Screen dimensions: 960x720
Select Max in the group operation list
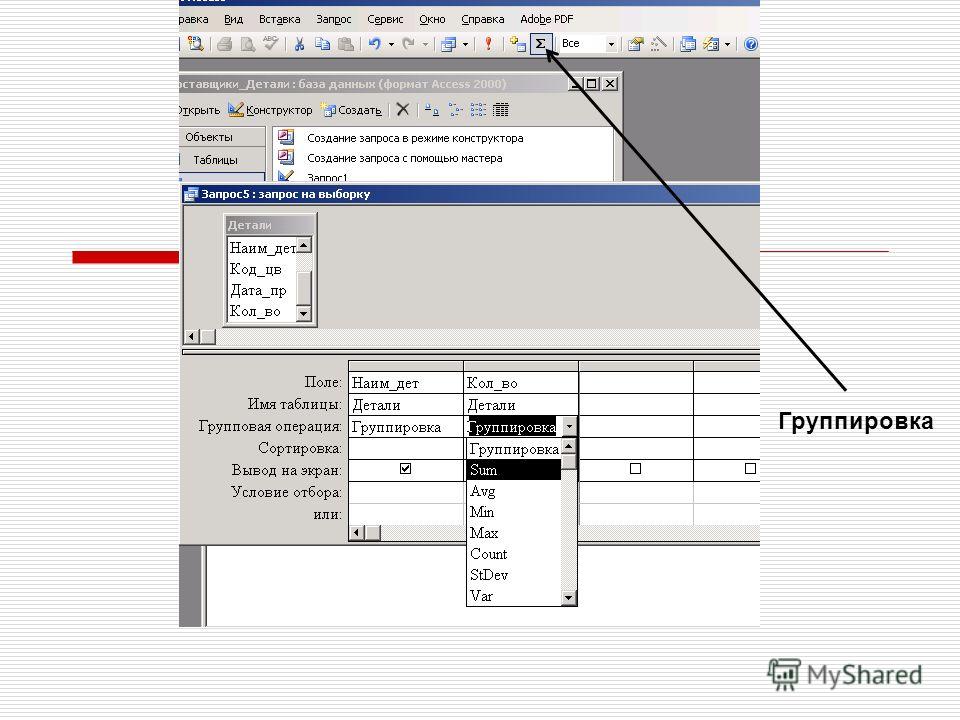(x=514, y=533)
